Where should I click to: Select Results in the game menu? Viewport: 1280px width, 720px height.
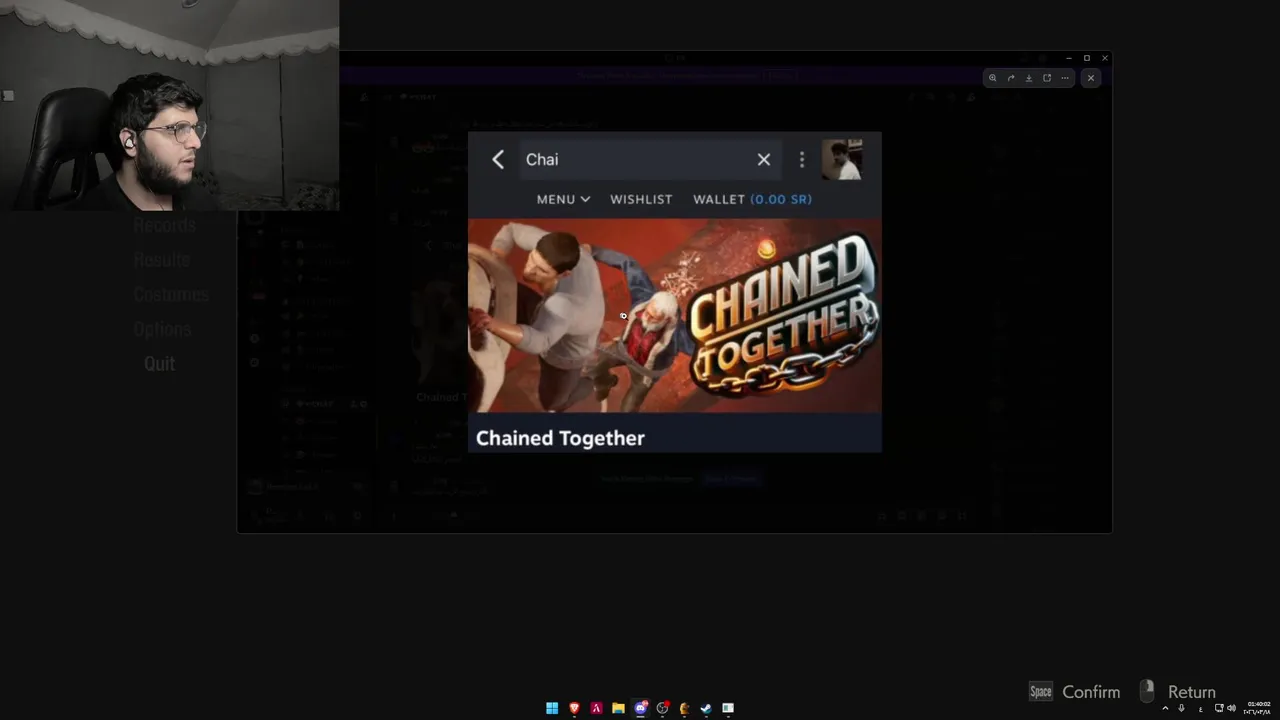pyautogui.click(x=162, y=259)
